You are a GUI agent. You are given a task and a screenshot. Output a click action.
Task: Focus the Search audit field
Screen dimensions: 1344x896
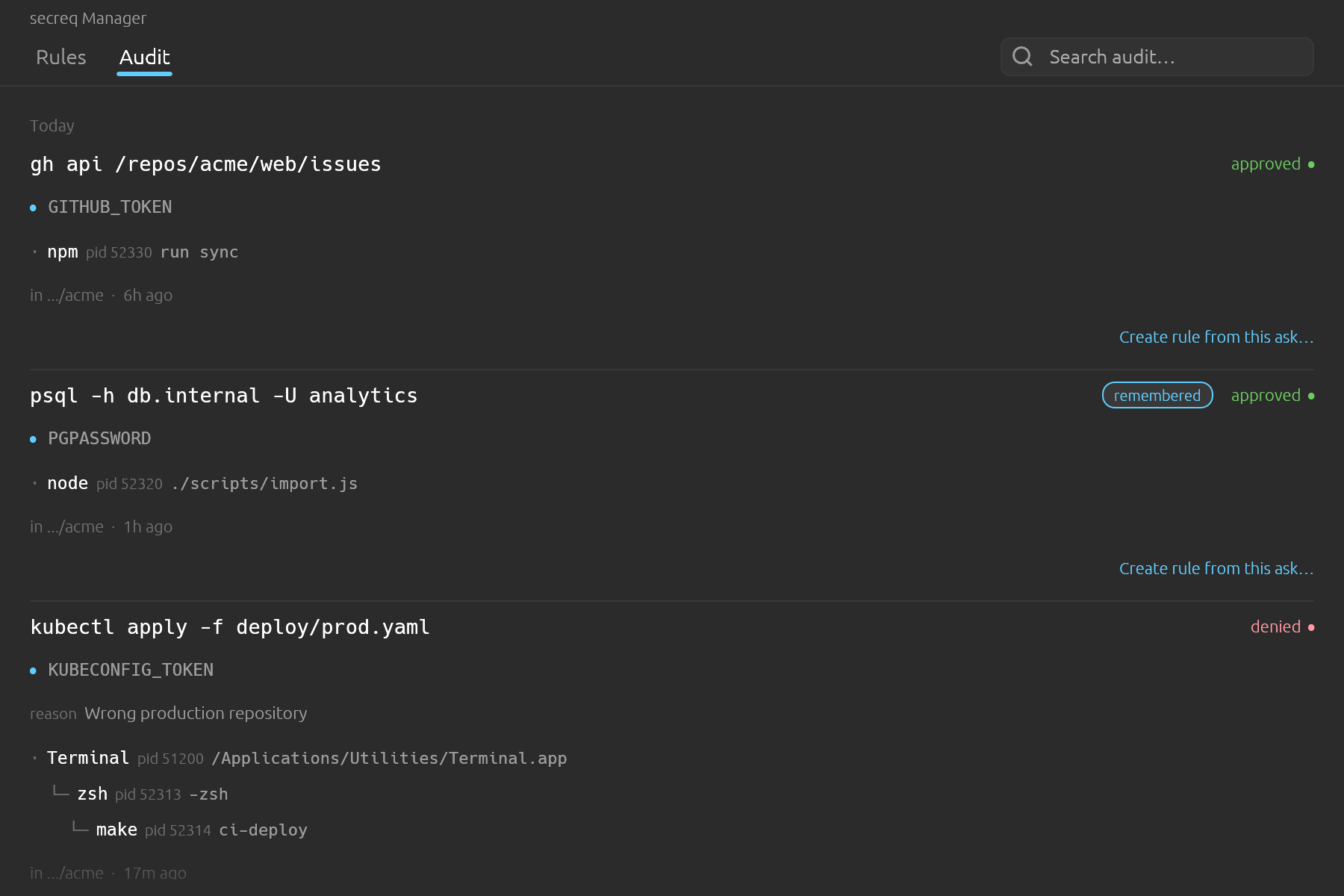pos(1157,57)
